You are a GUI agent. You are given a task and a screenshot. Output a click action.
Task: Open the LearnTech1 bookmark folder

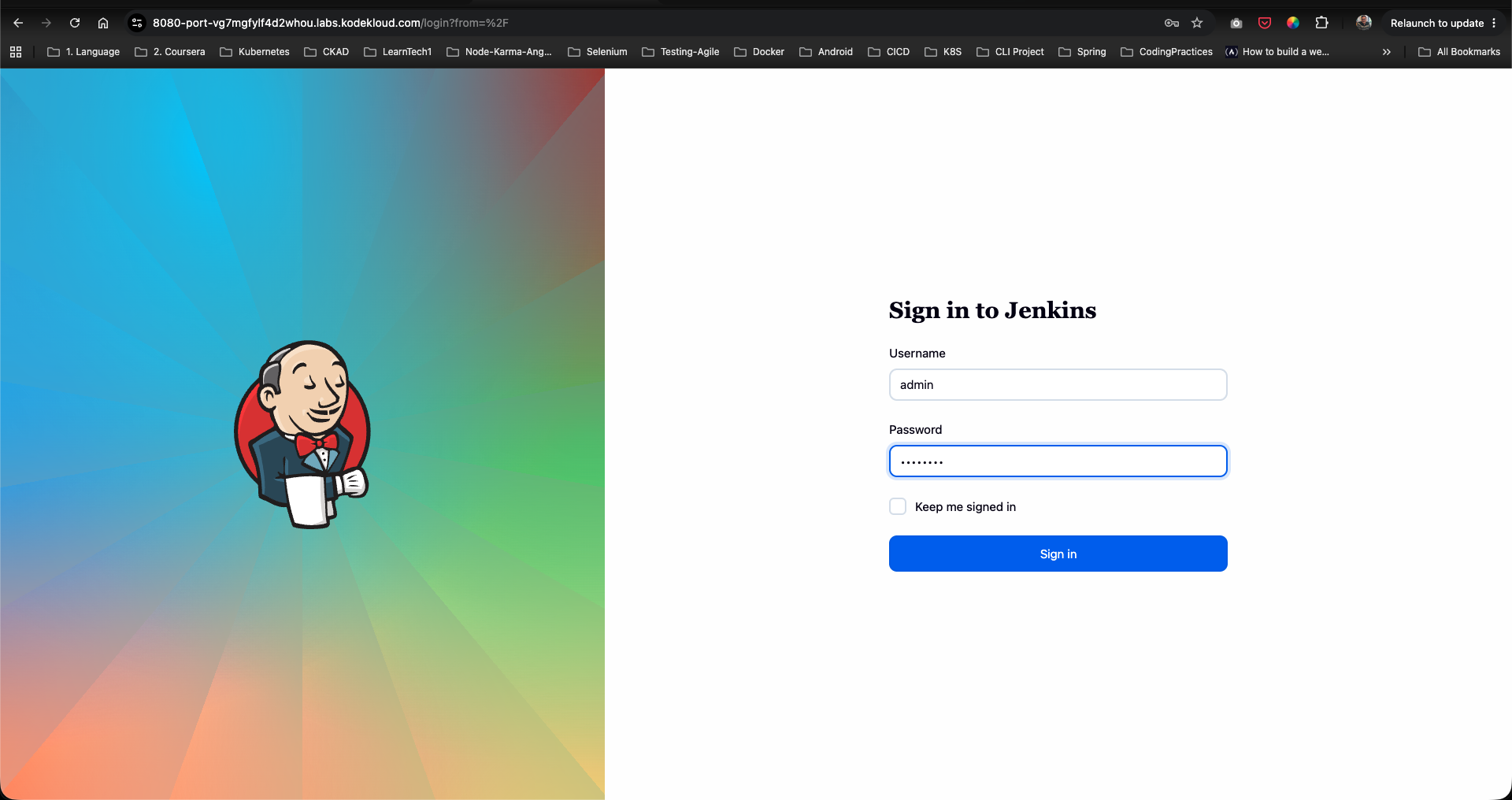(398, 52)
